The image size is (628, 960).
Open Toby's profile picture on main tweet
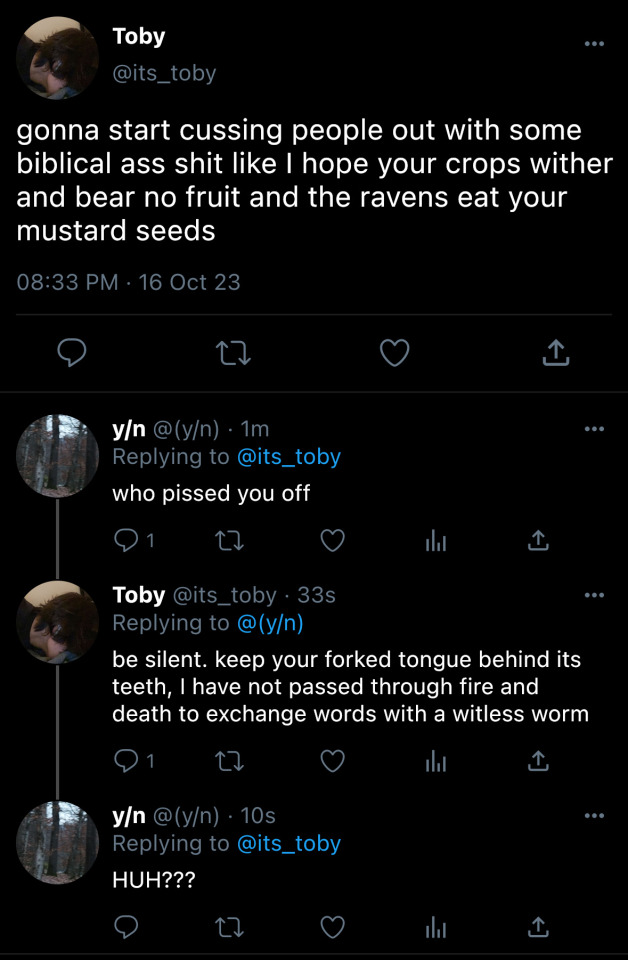click(x=57, y=57)
